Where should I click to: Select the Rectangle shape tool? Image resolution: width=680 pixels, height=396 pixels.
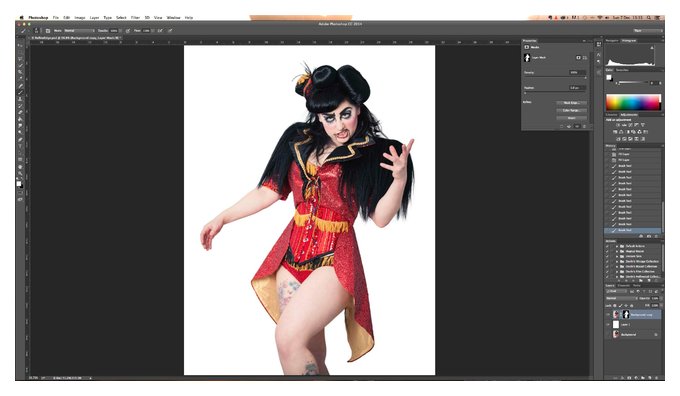20,159
